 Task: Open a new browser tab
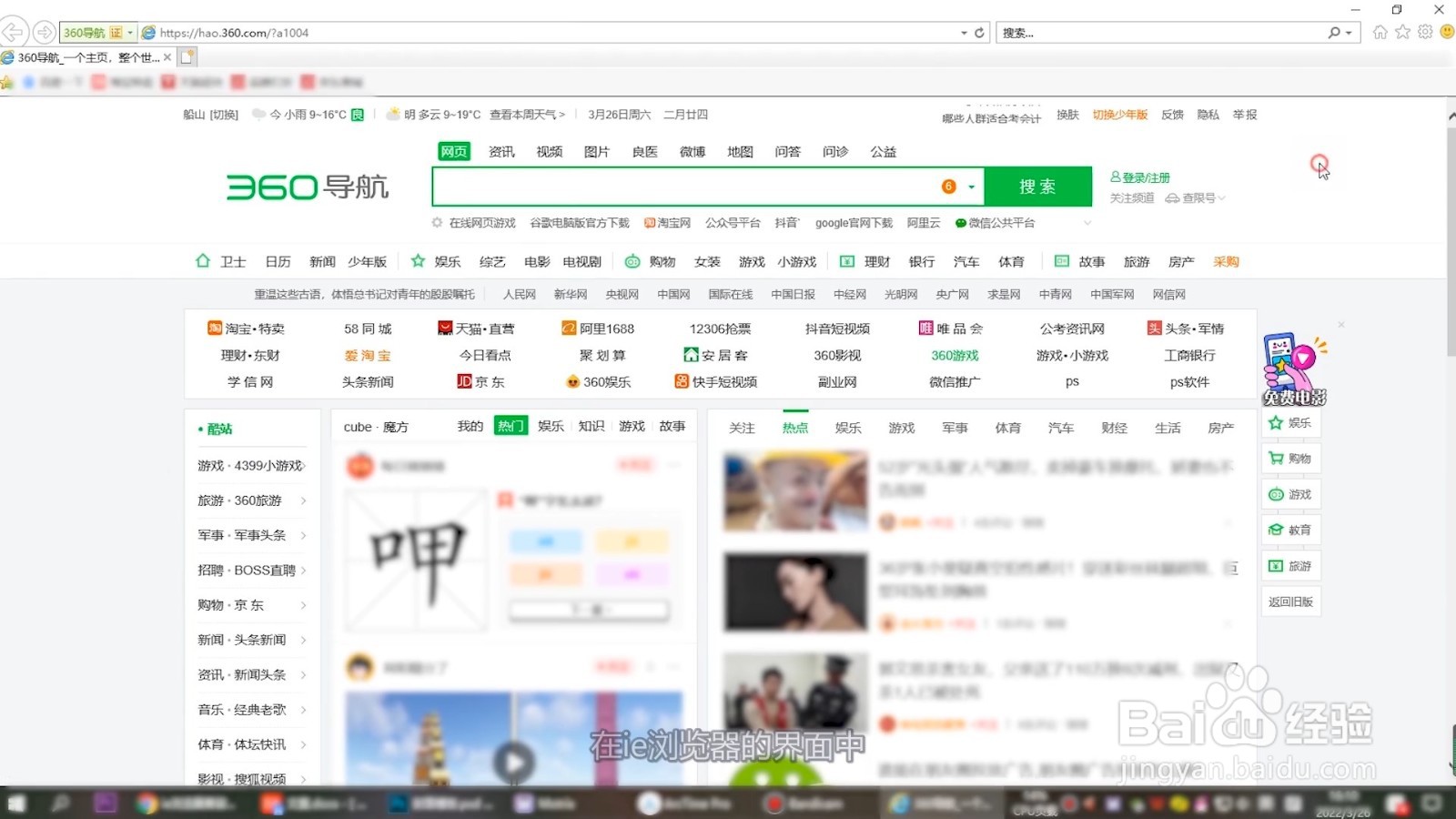click(187, 56)
